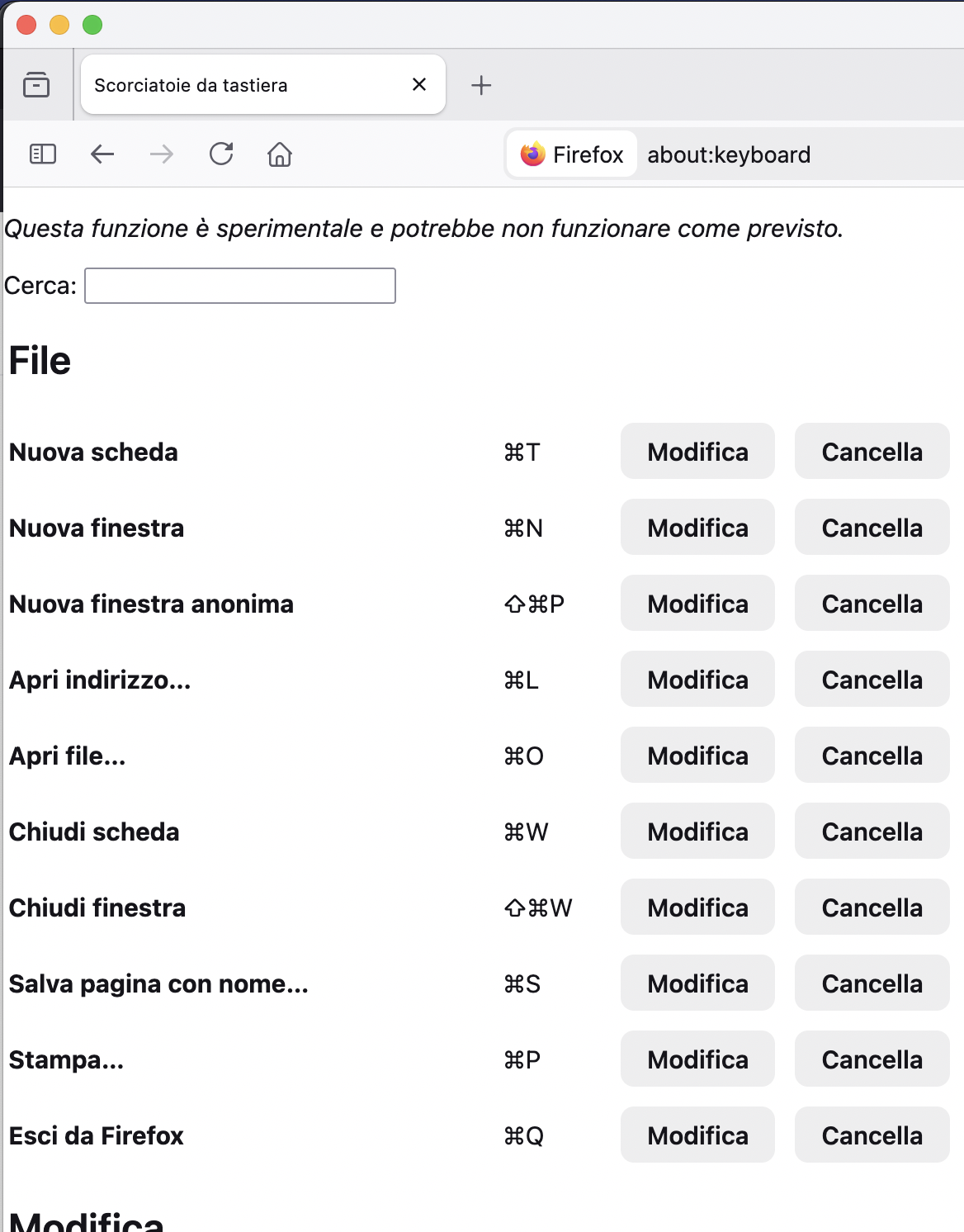The height and width of the screenshot is (1232, 964).
Task: Cancel the Esci da Firefox shortcut
Action: tap(872, 1135)
